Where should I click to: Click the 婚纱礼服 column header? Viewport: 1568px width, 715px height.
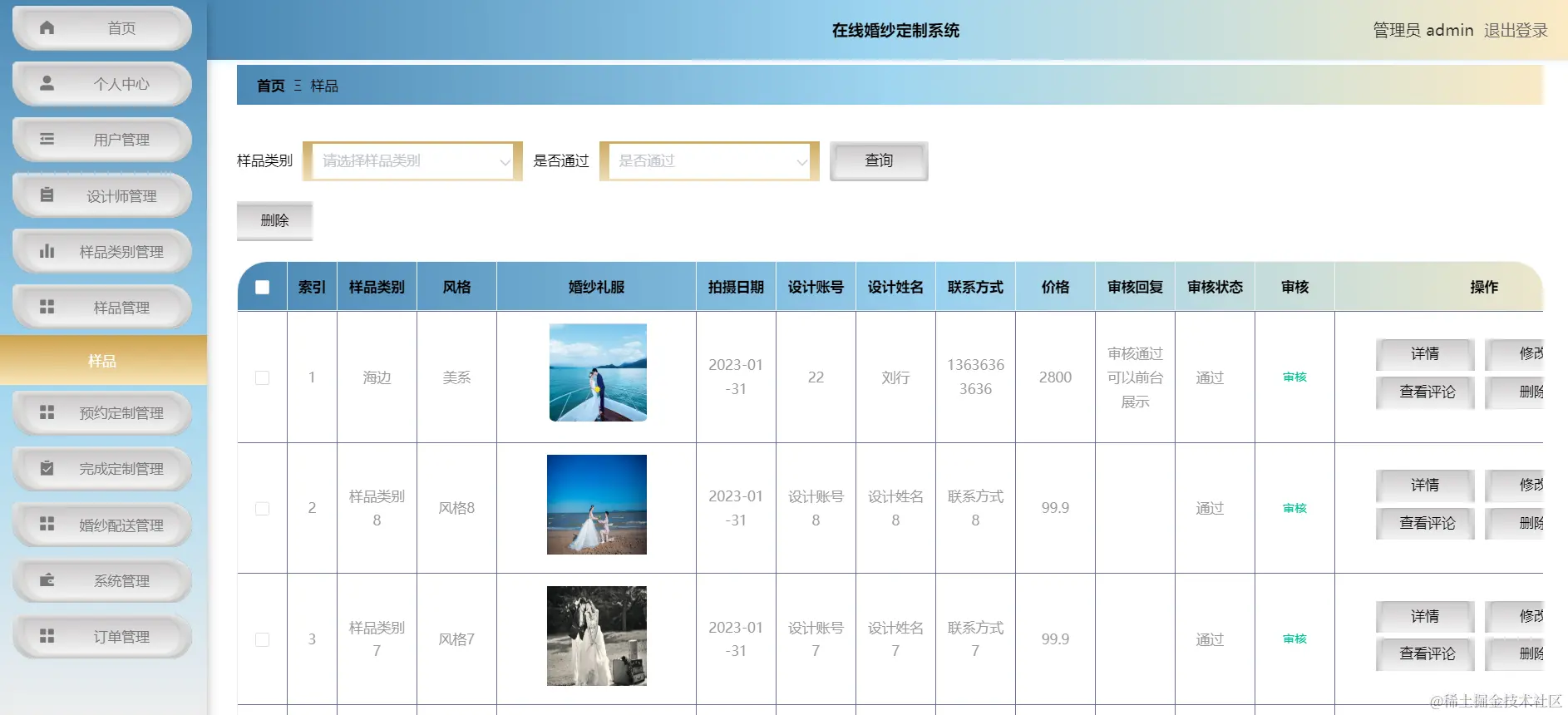point(596,287)
